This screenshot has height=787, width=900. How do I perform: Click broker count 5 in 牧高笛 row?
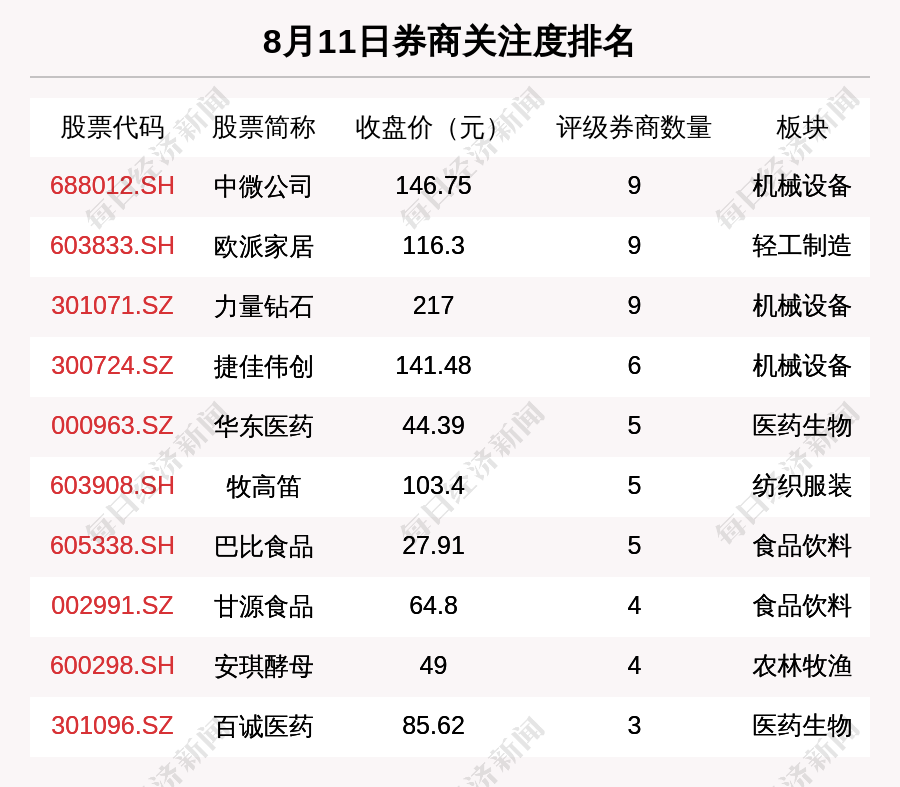pos(634,486)
